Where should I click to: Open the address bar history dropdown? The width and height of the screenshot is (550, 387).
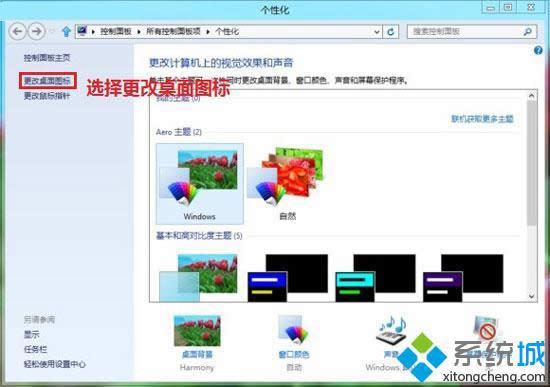point(377,32)
